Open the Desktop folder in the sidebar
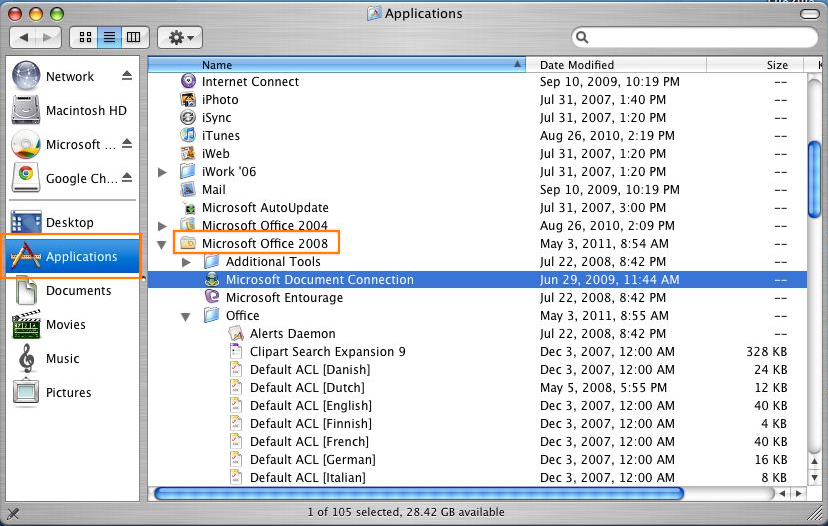The width and height of the screenshot is (828, 526). click(x=52, y=222)
